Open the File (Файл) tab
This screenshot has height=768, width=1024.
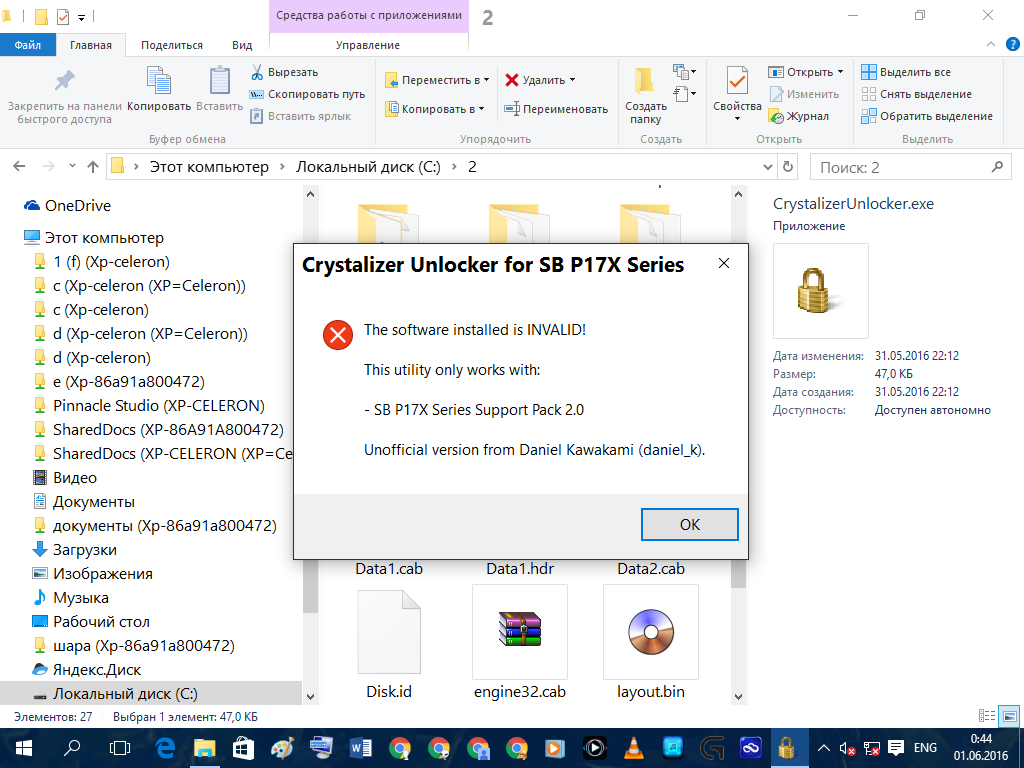(x=27, y=45)
